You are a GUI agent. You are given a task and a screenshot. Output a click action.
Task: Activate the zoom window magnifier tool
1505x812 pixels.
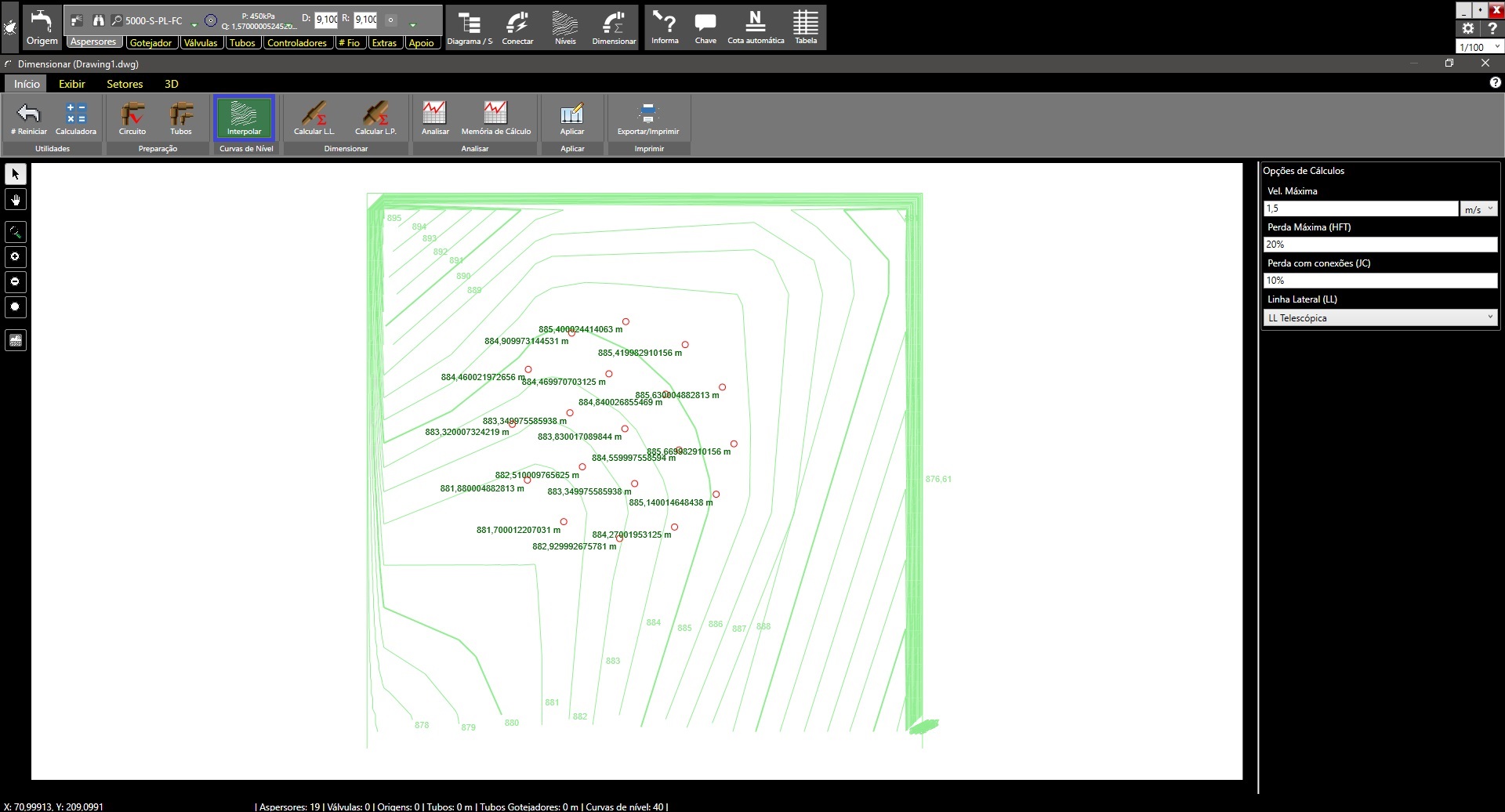16,232
